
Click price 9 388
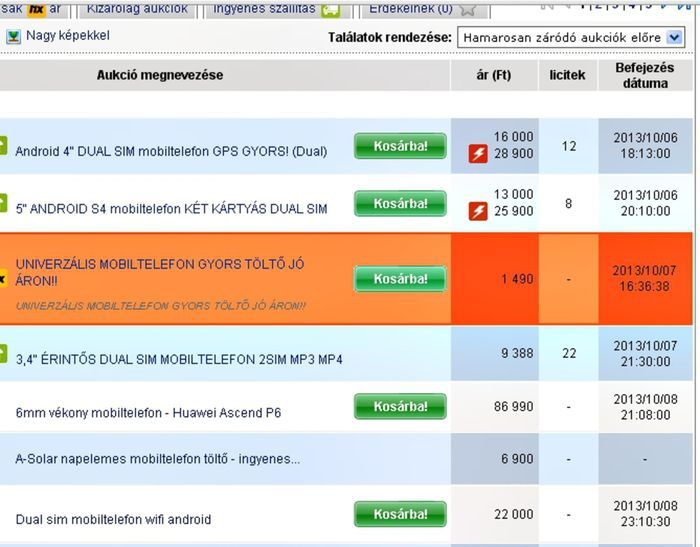517,354
